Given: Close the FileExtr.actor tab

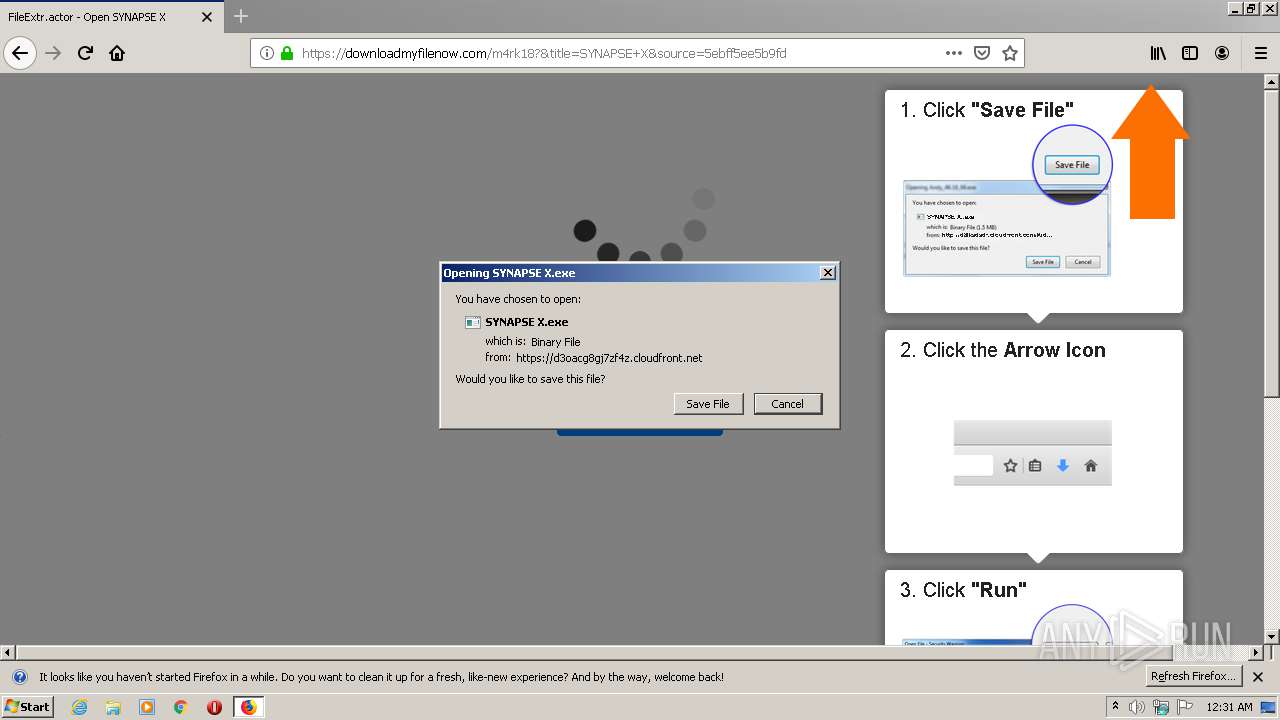Looking at the screenshot, I should [x=207, y=17].
